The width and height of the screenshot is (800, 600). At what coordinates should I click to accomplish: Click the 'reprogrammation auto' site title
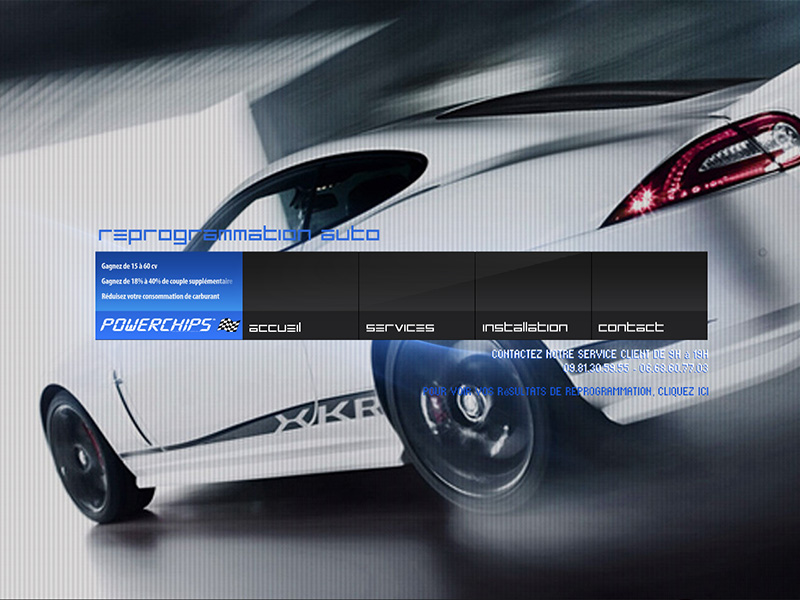pyautogui.click(x=239, y=235)
